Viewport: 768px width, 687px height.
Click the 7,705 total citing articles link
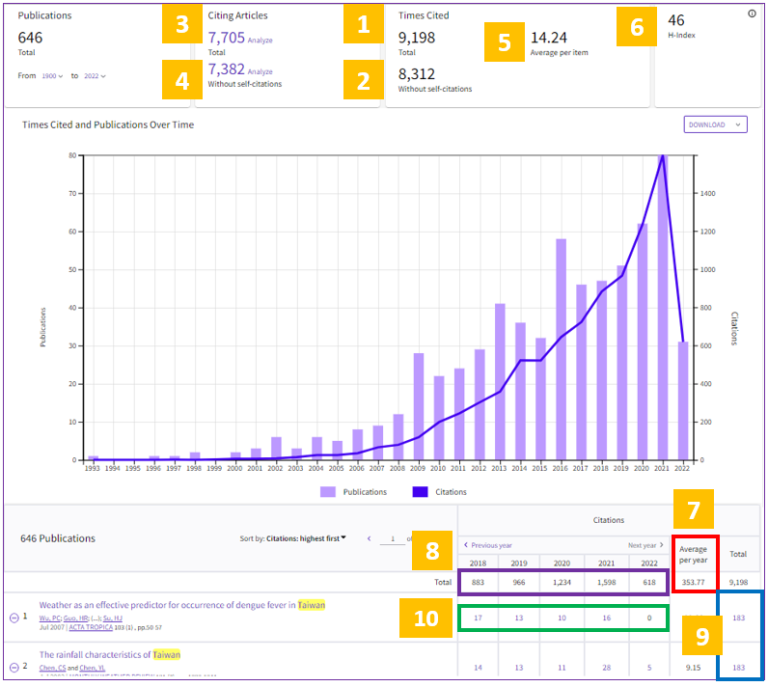coord(226,38)
